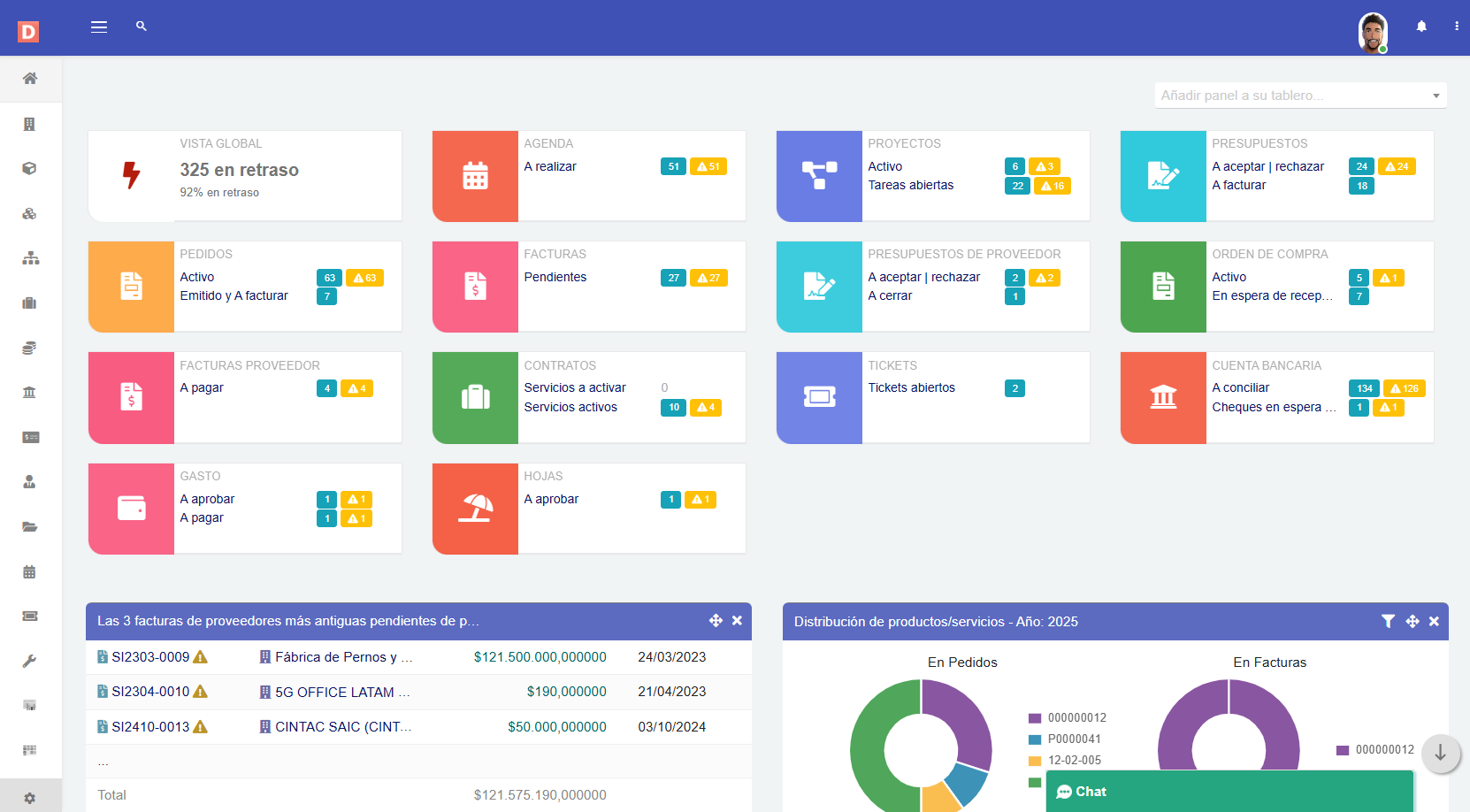Open the Agenda calendar icon in sidebar
The image size is (1470, 812).
30,571
